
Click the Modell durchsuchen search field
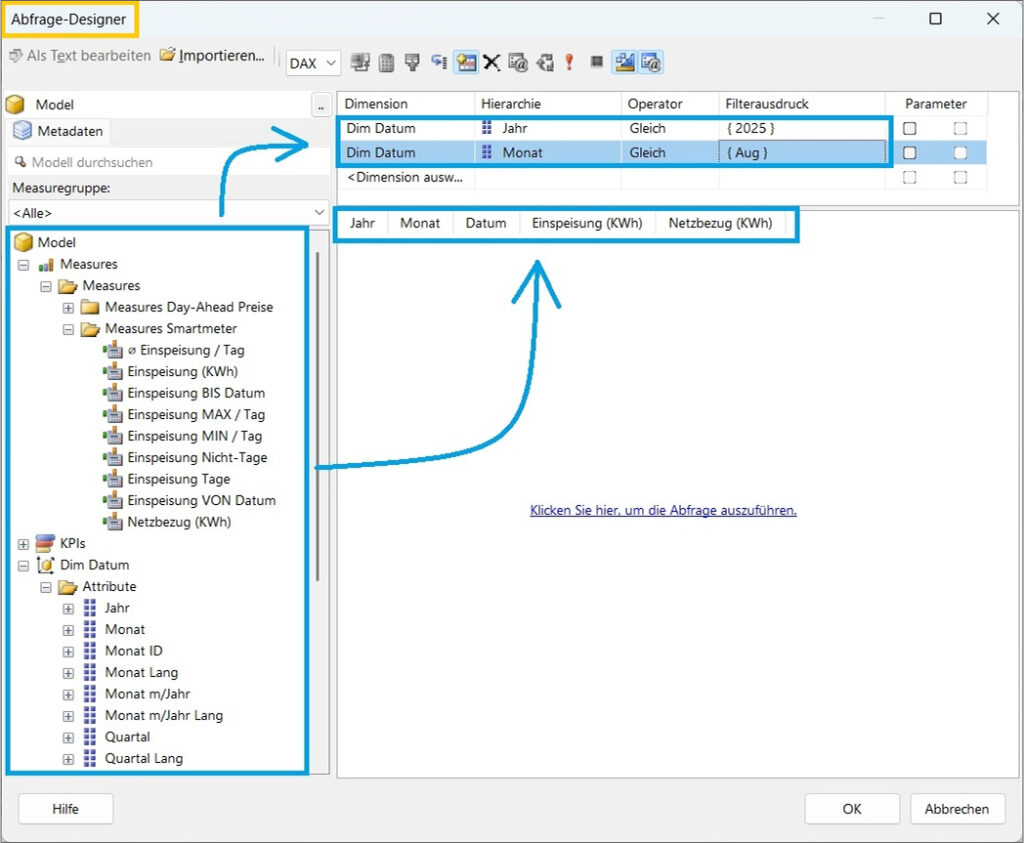[x=168, y=162]
